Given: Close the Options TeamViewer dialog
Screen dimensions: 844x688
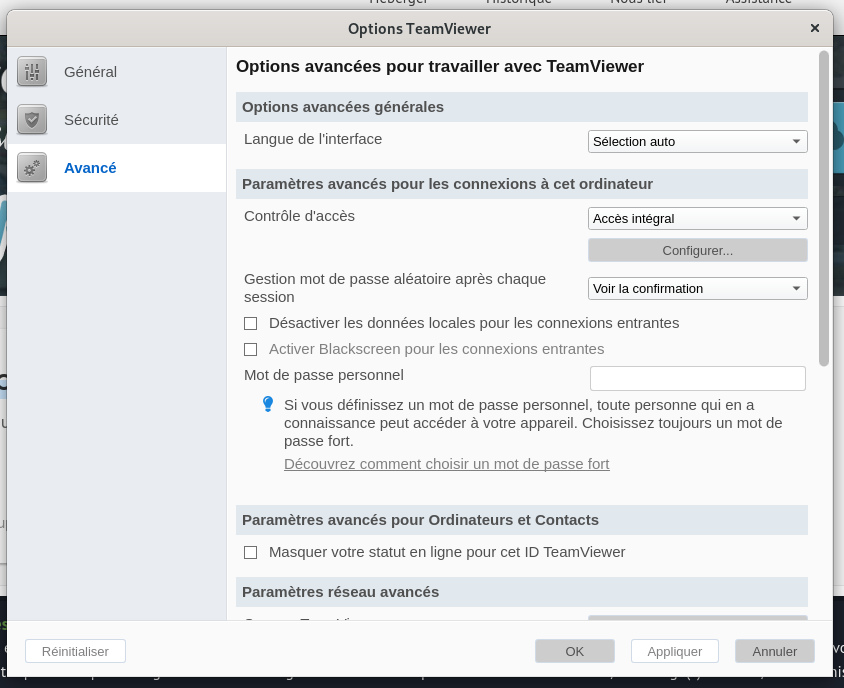Looking at the screenshot, I should [x=815, y=28].
